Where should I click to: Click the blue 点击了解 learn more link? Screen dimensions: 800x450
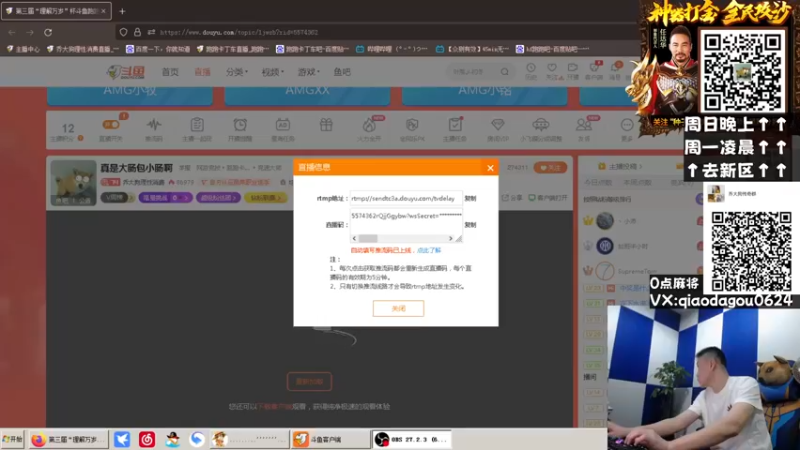click(429, 250)
